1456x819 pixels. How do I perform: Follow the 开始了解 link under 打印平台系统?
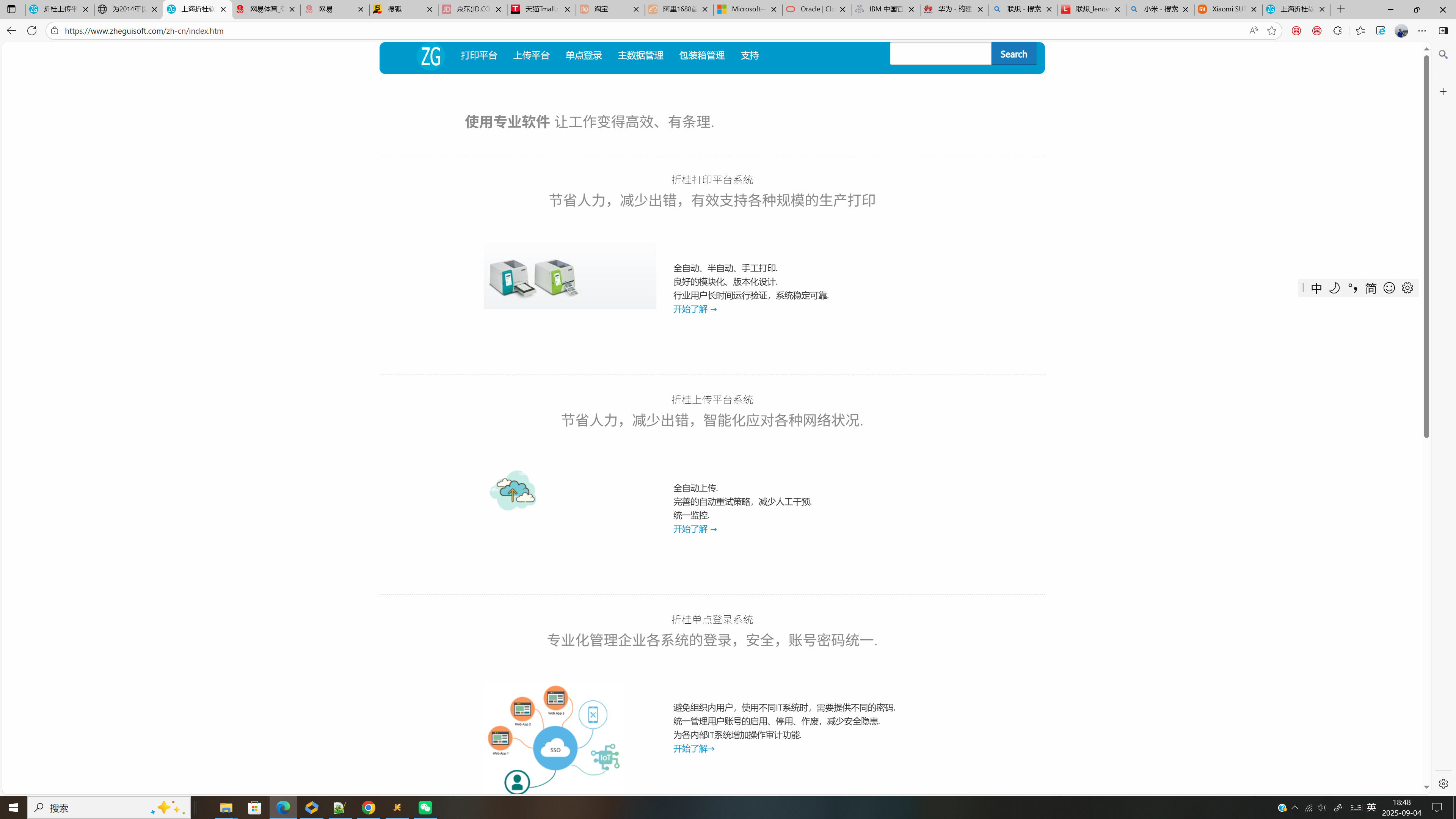(x=695, y=309)
